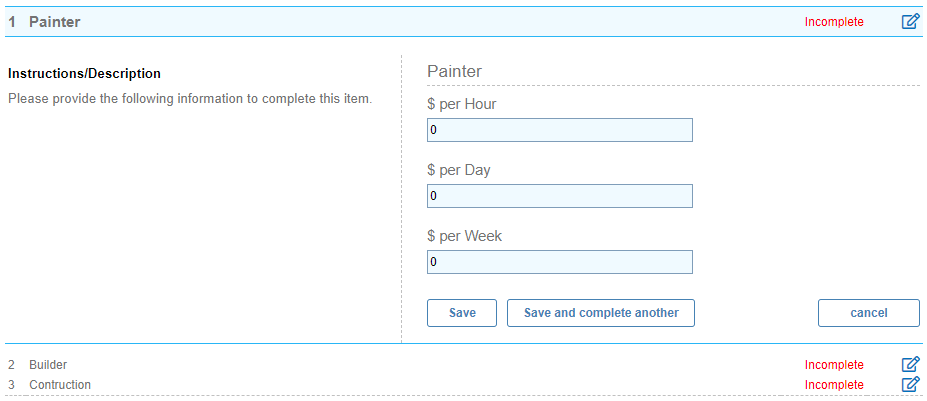927x401 pixels.
Task: Focus the $ per Hour input field
Action: pos(559,130)
